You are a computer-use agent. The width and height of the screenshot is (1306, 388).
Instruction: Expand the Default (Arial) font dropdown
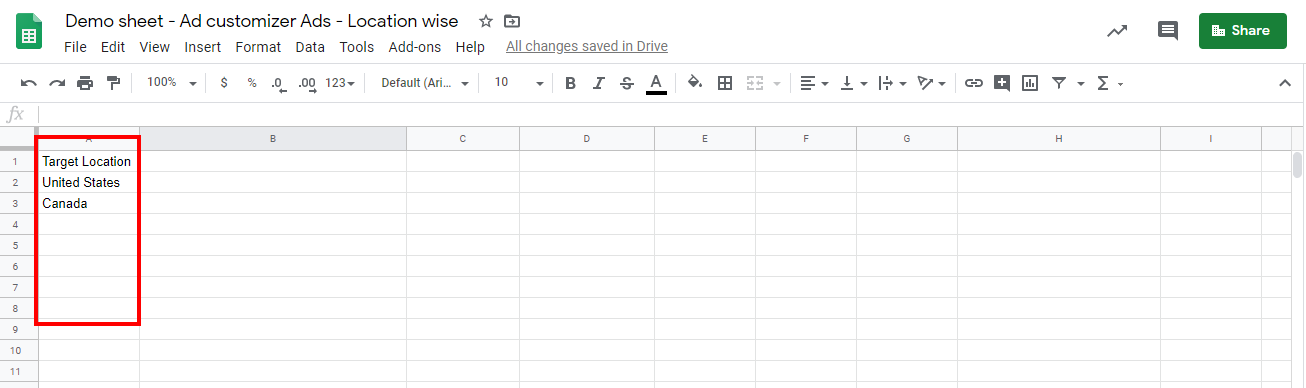[x=424, y=83]
